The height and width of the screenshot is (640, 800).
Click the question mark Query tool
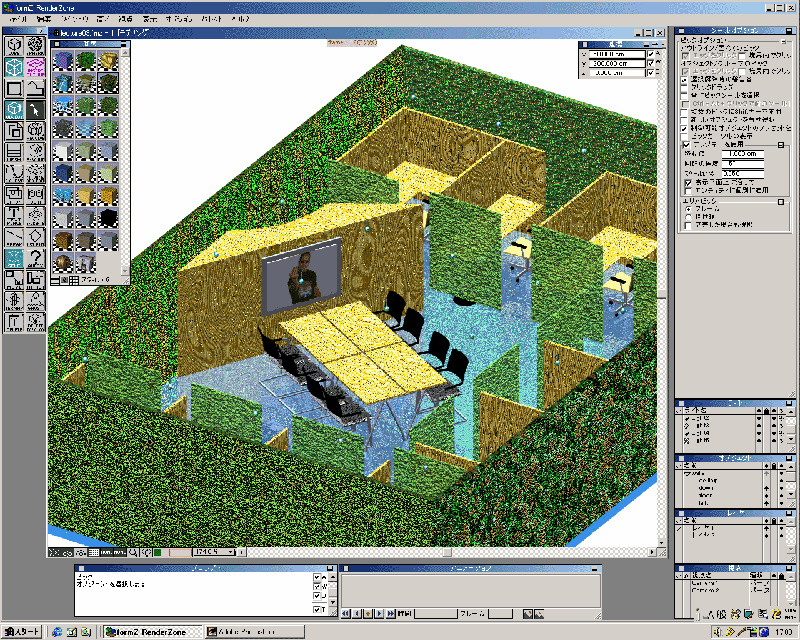pos(36,259)
